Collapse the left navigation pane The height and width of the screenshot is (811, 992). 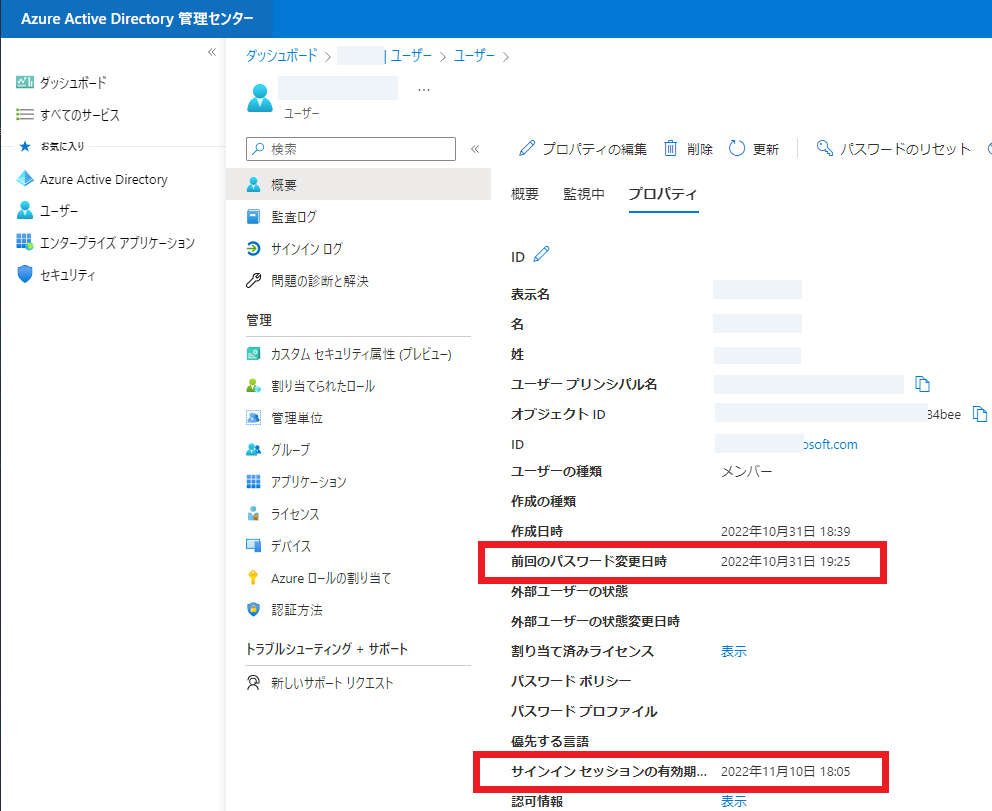pos(211,52)
